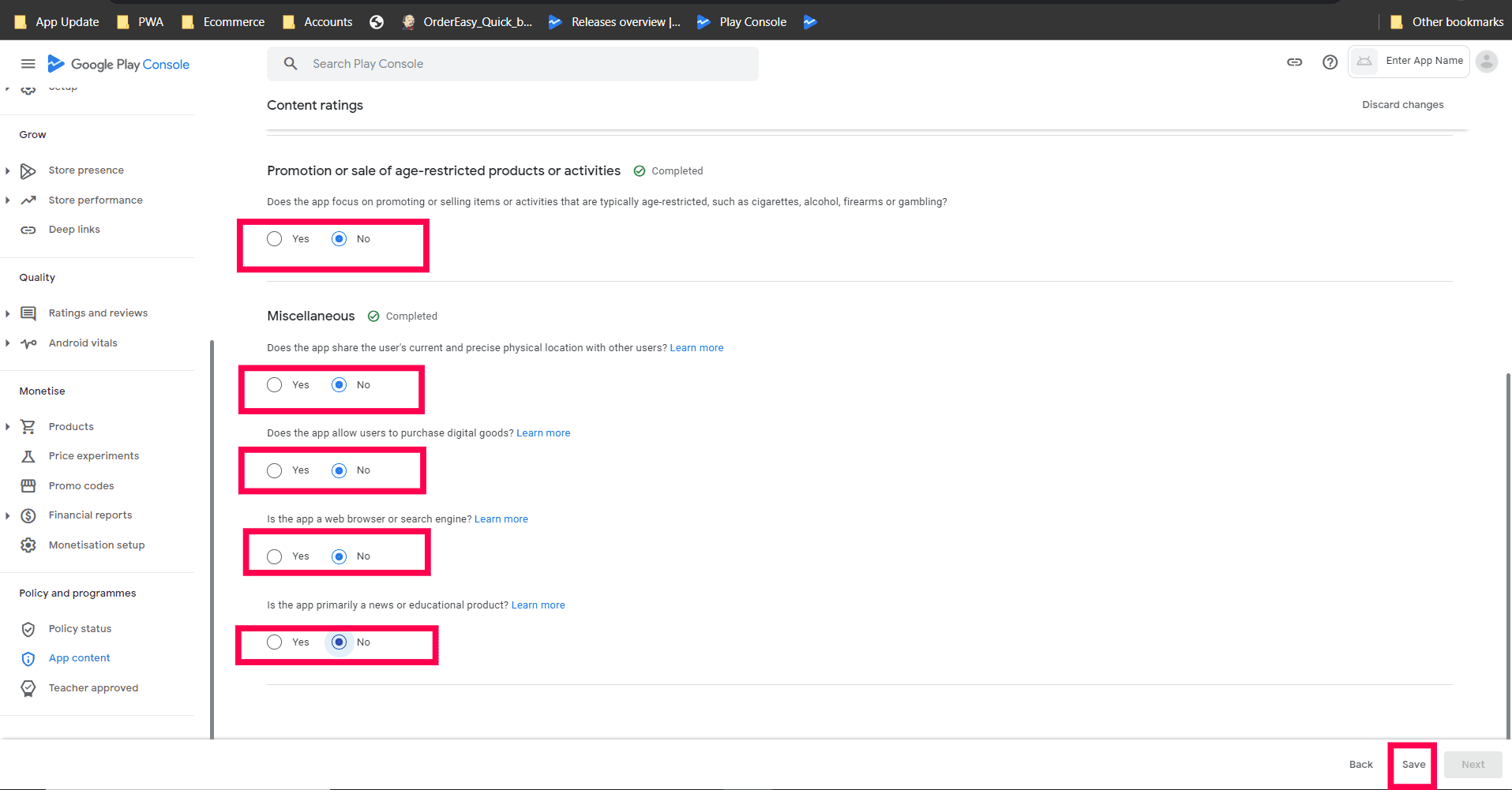
Task: Click the Ratings and reviews icon
Action: (28, 313)
